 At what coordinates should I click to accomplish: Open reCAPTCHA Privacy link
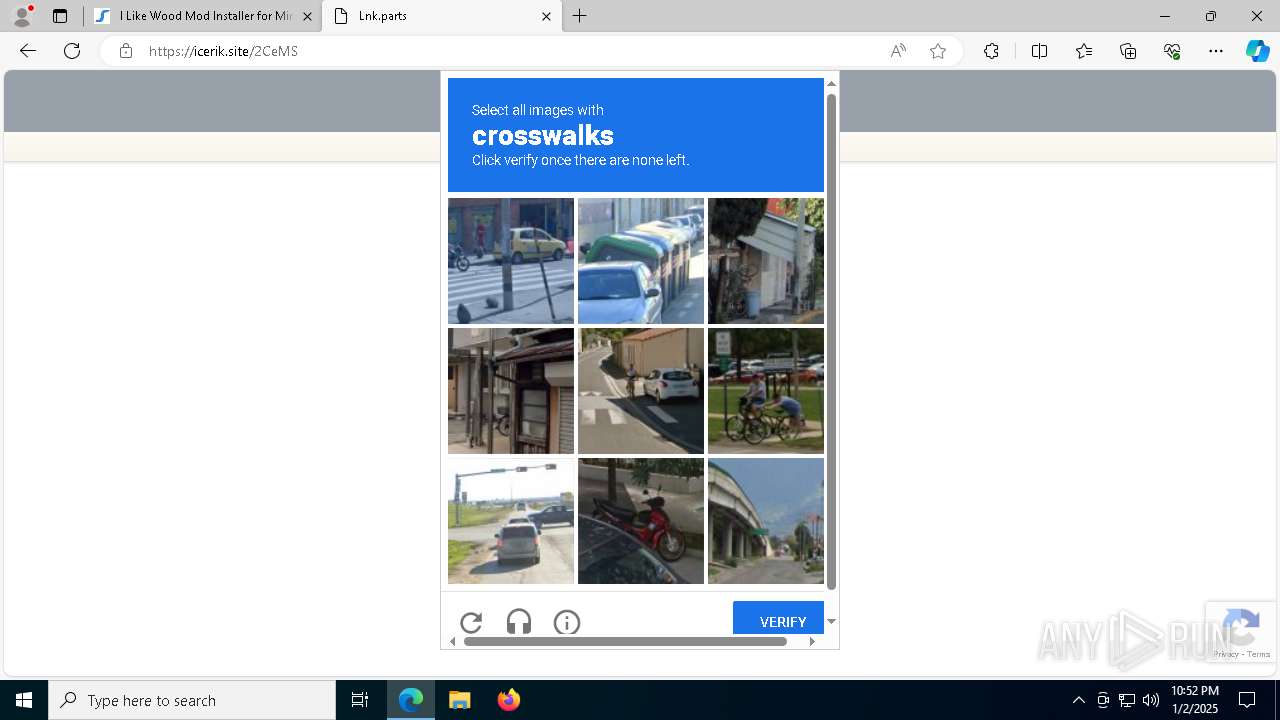tap(1225, 654)
